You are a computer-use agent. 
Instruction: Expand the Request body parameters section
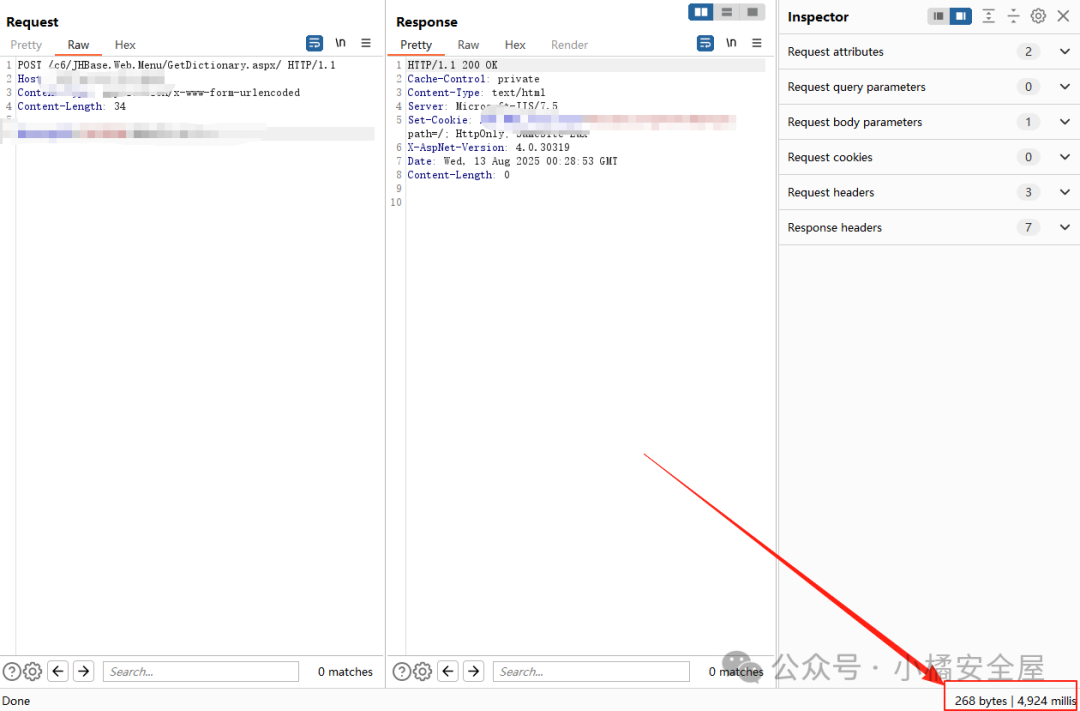point(1063,122)
